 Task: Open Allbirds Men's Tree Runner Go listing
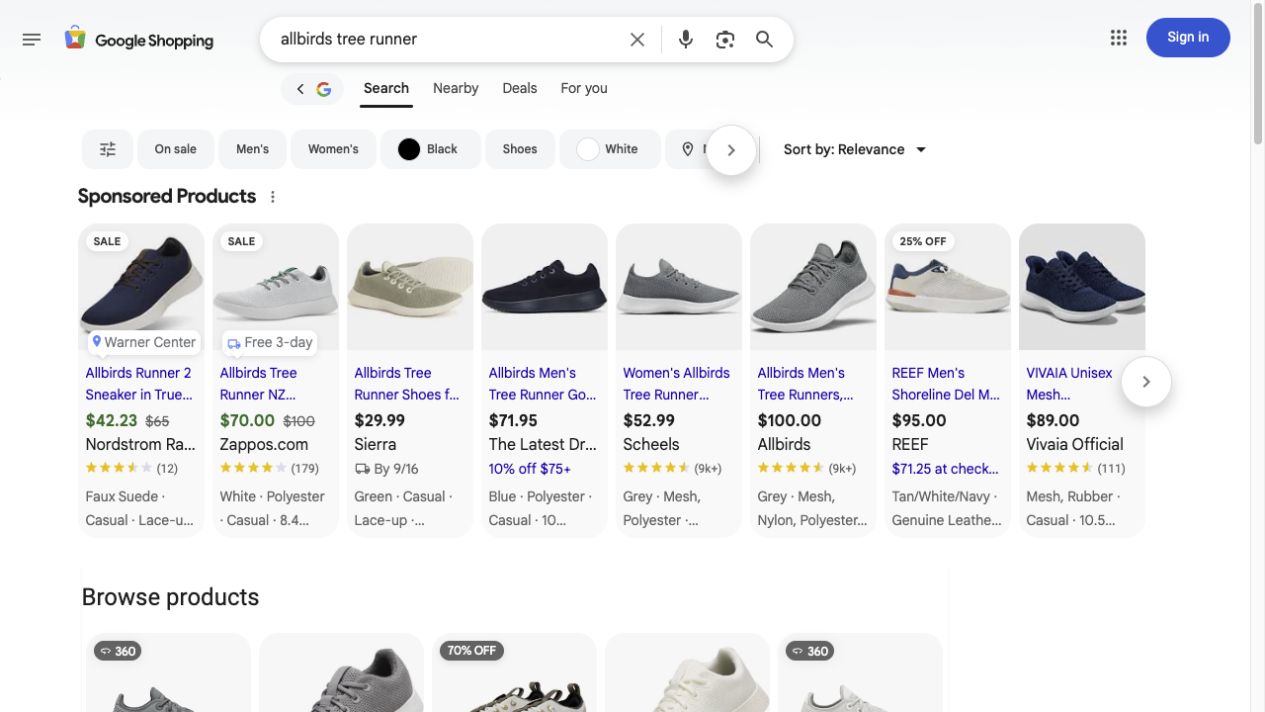pyautogui.click(x=542, y=383)
